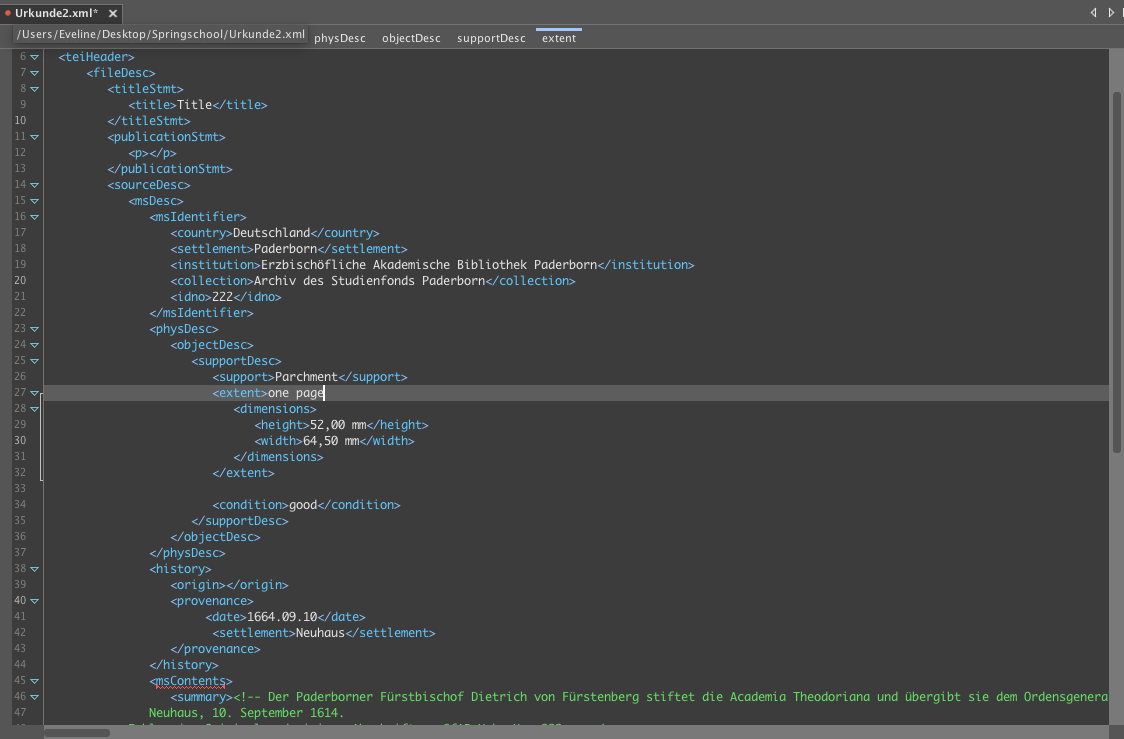Collapse the history fold on line 38

[x=34, y=569]
